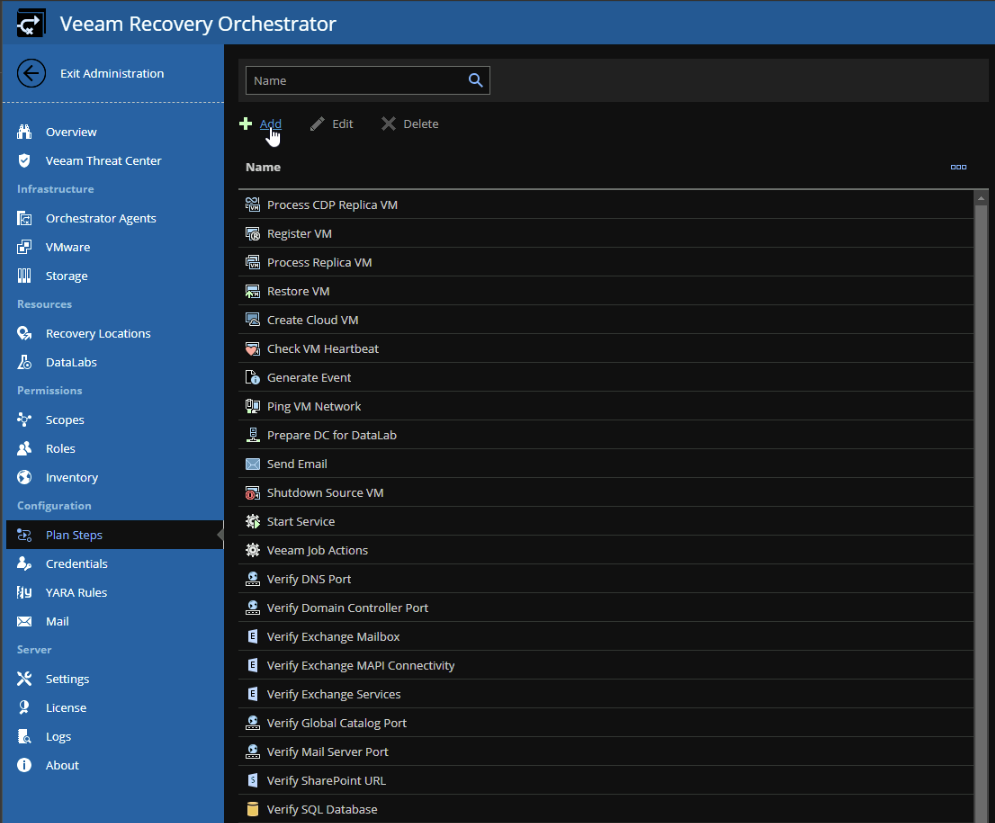The image size is (995, 823).
Task: Select the Create Cloud VM step
Action: coord(605,320)
